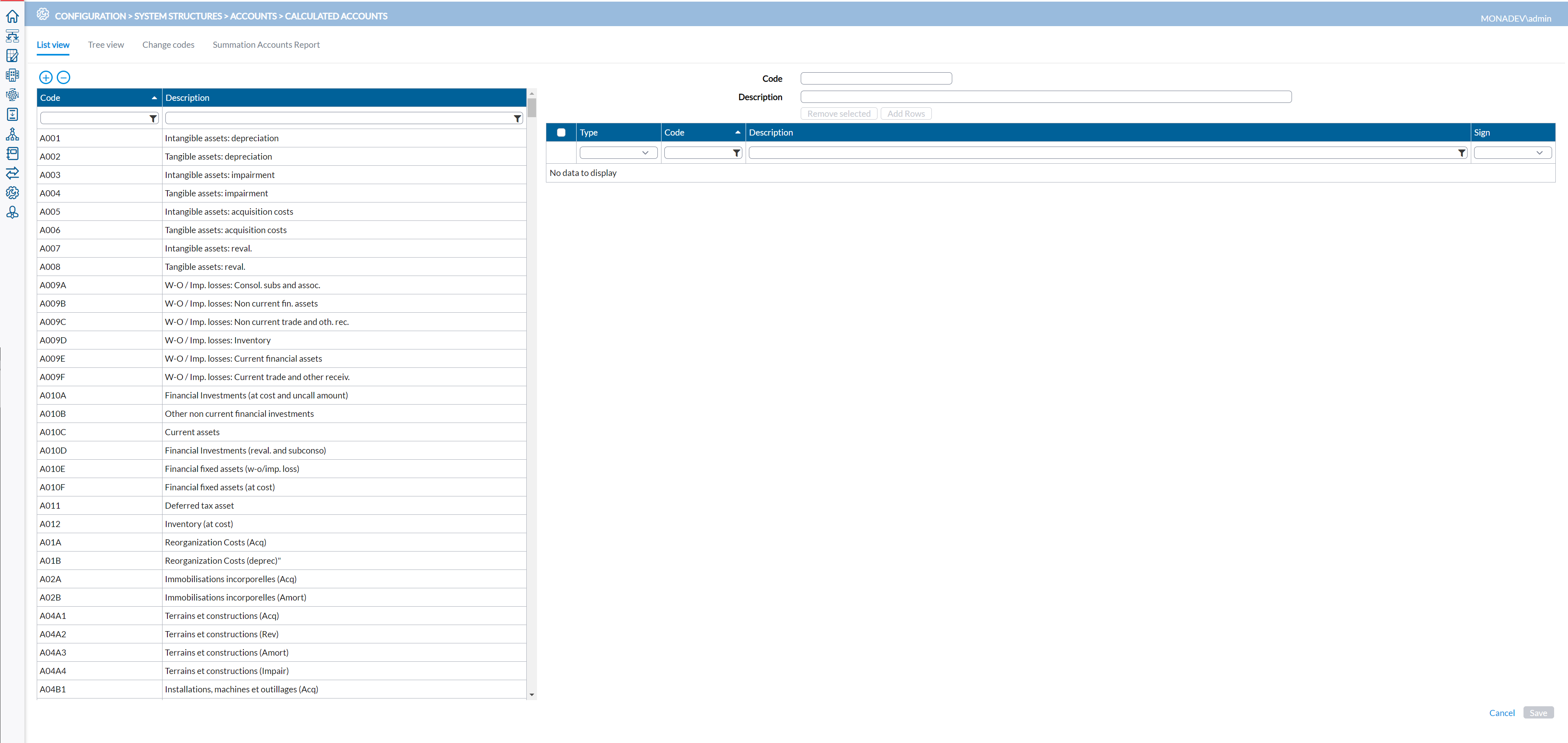This screenshot has width=1568, height=743.
Task: Select row A01A Reorganization Costs (Acq)
Action: (x=282, y=542)
